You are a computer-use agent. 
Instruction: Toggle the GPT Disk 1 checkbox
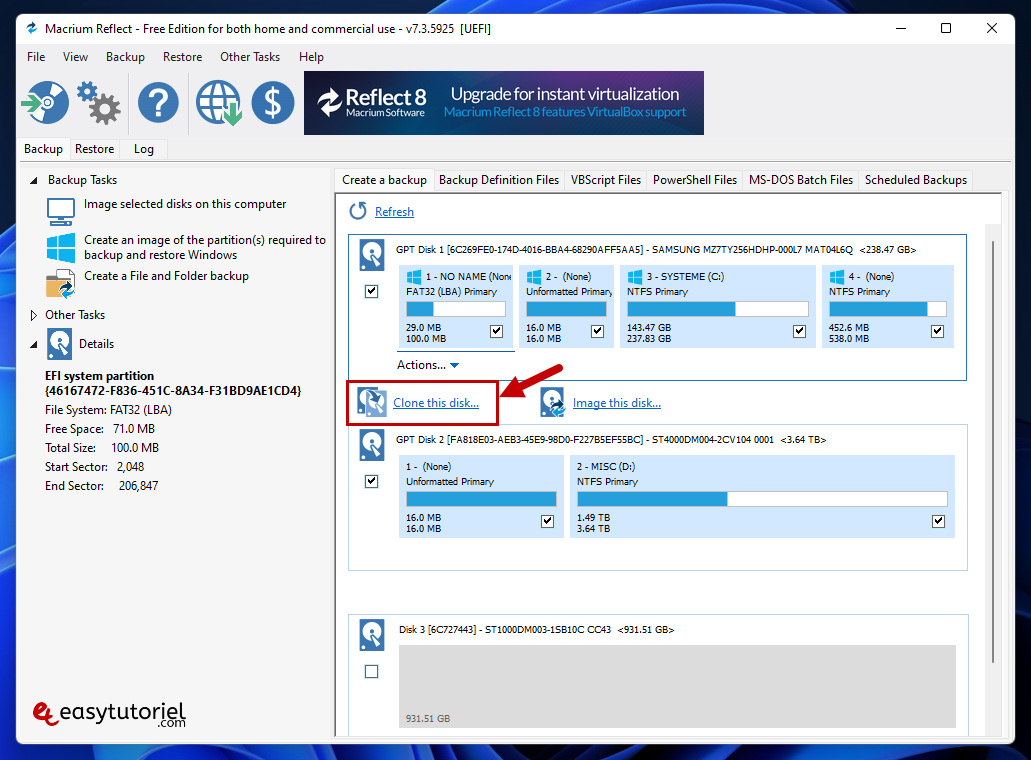tap(372, 291)
